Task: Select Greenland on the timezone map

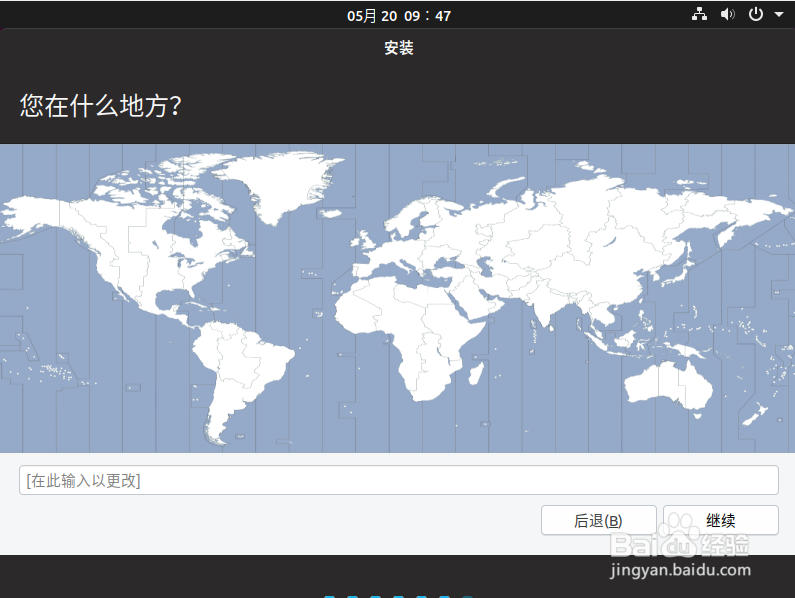Action: (284, 185)
